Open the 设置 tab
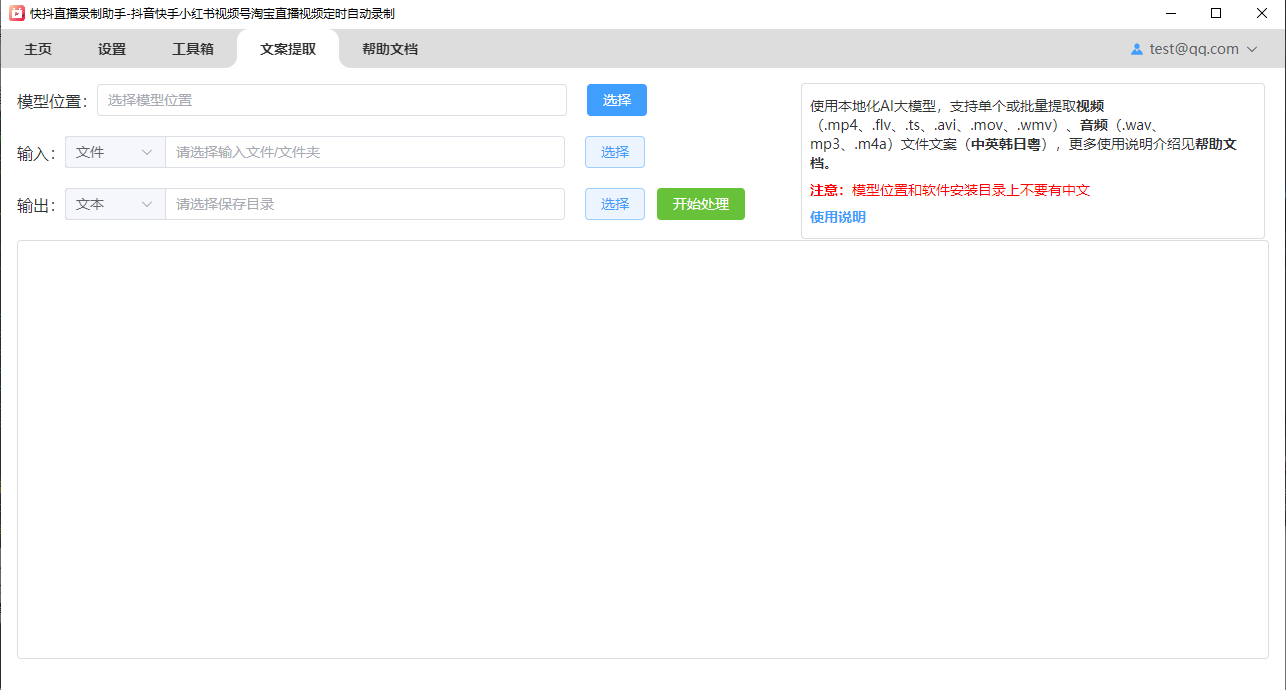 [112, 49]
